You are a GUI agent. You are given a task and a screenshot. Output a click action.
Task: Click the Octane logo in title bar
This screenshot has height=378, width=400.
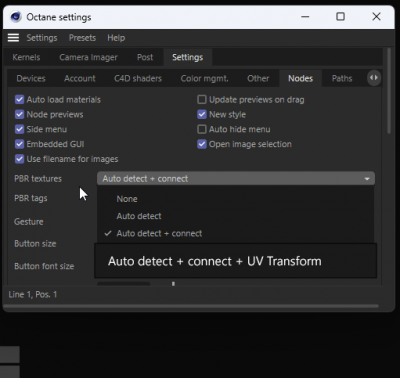[x=16, y=17]
